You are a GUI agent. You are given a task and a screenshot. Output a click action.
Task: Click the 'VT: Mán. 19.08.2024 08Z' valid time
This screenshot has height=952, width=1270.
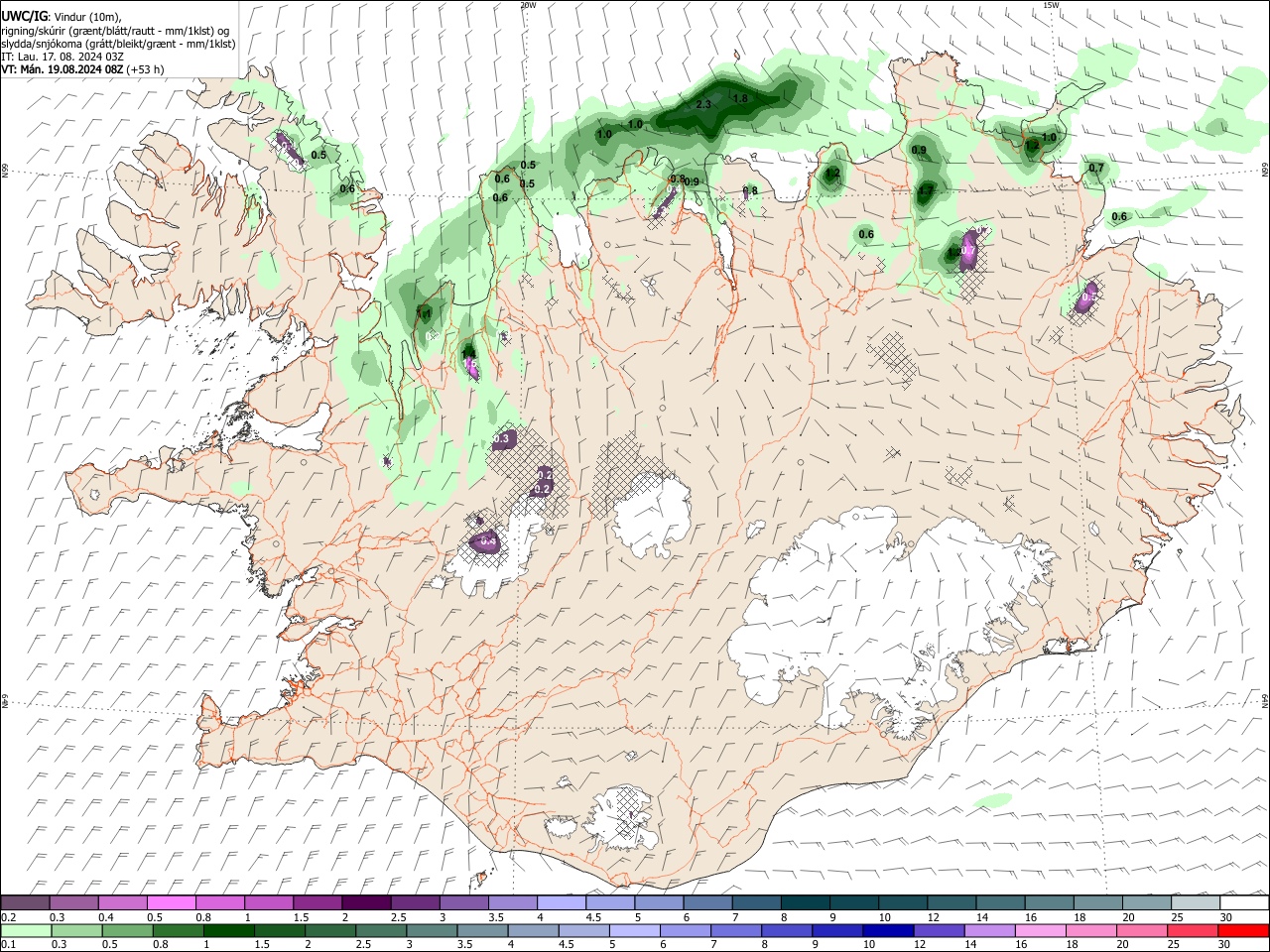click(63, 69)
